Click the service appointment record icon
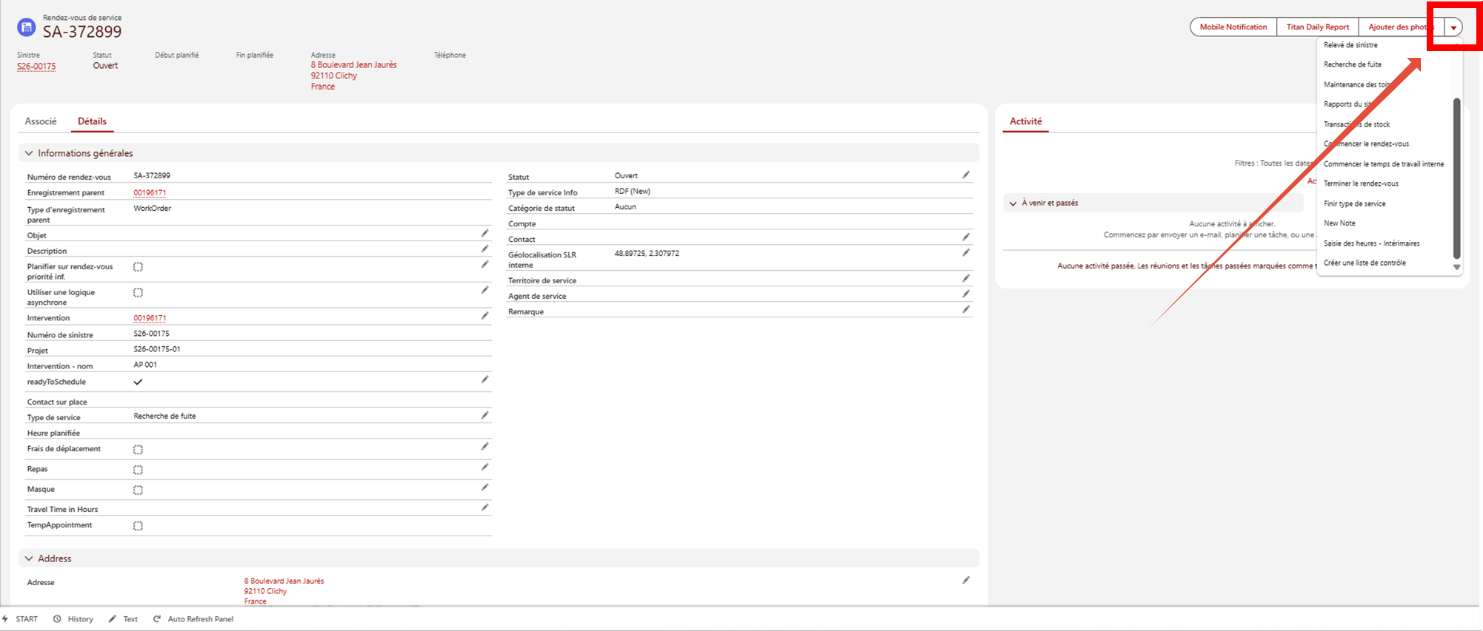The height and width of the screenshot is (631, 1483). click(x=26, y=27)
